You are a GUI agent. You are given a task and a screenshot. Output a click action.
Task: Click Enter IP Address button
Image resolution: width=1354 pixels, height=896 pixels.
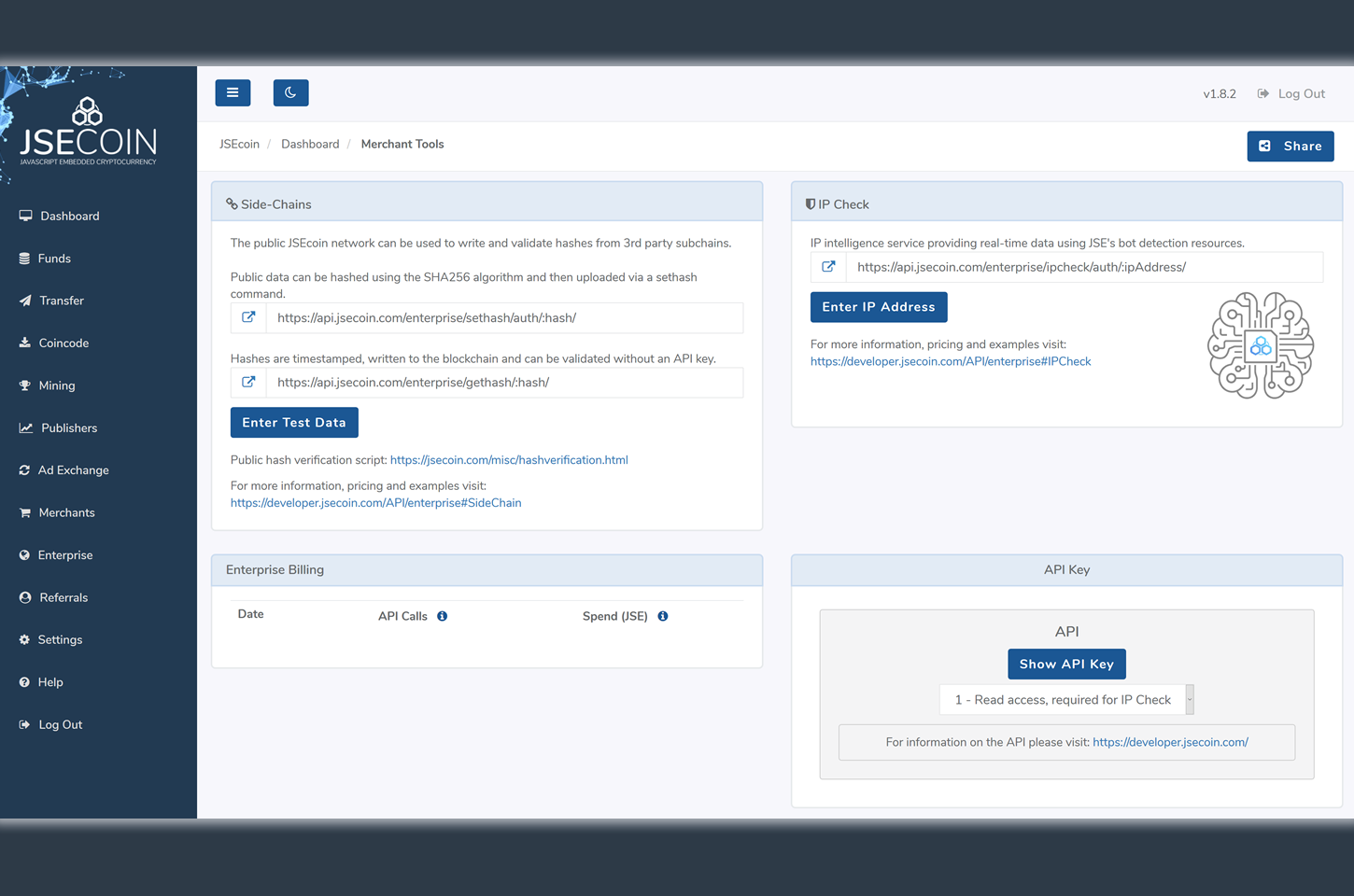pos(879,307)
